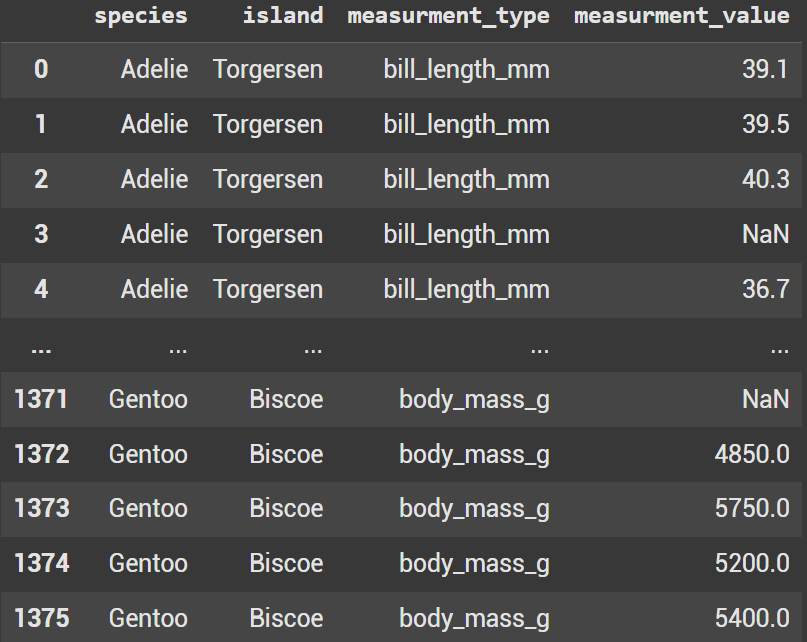Click row index 0

[41, 70]
